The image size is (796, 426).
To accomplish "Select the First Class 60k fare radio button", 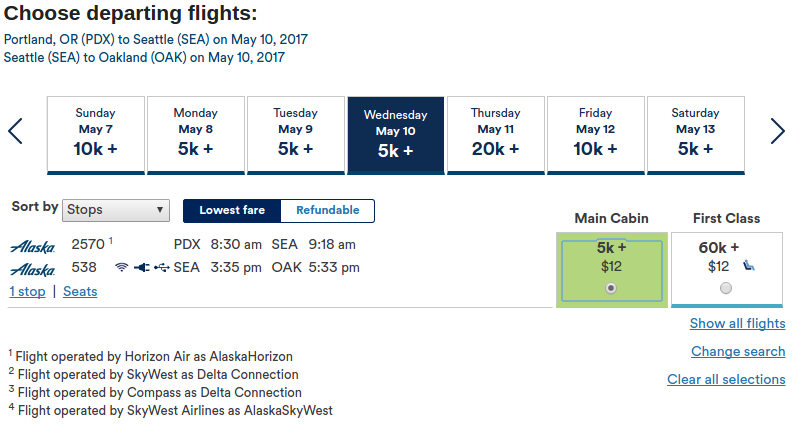I will click(x=726, y=288).
